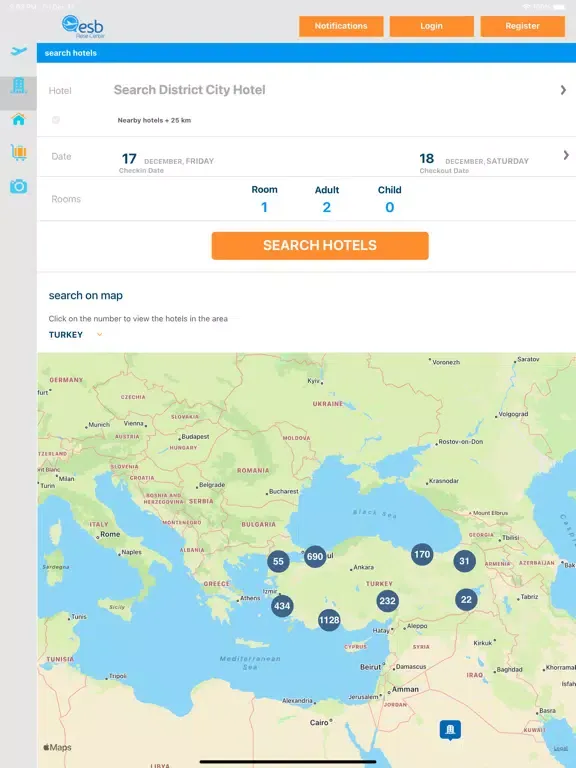Open the camera sidebar icon

pos(18,186)
